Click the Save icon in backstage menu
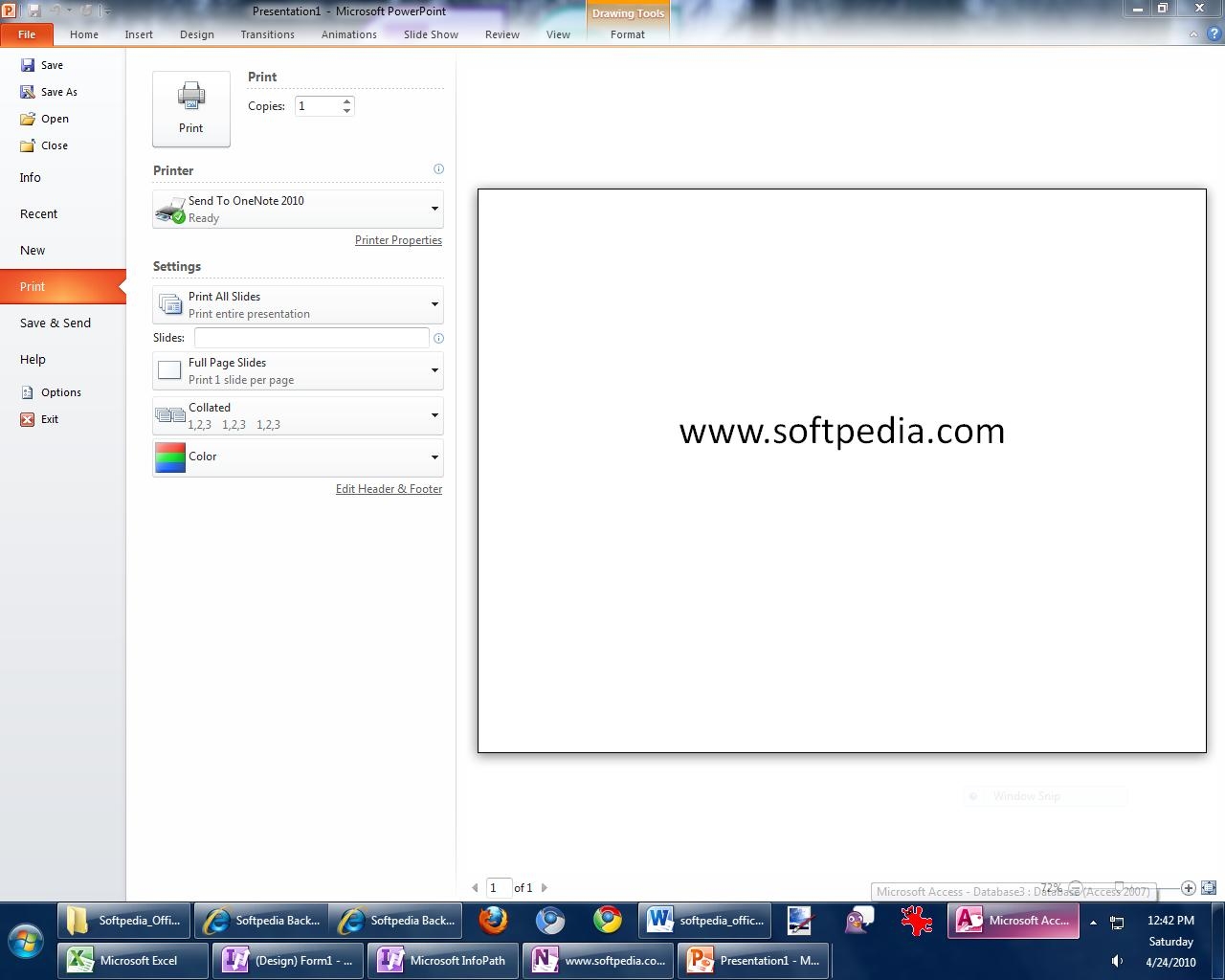This screenshot has height=980, width=1225. [x=28, y=65]
